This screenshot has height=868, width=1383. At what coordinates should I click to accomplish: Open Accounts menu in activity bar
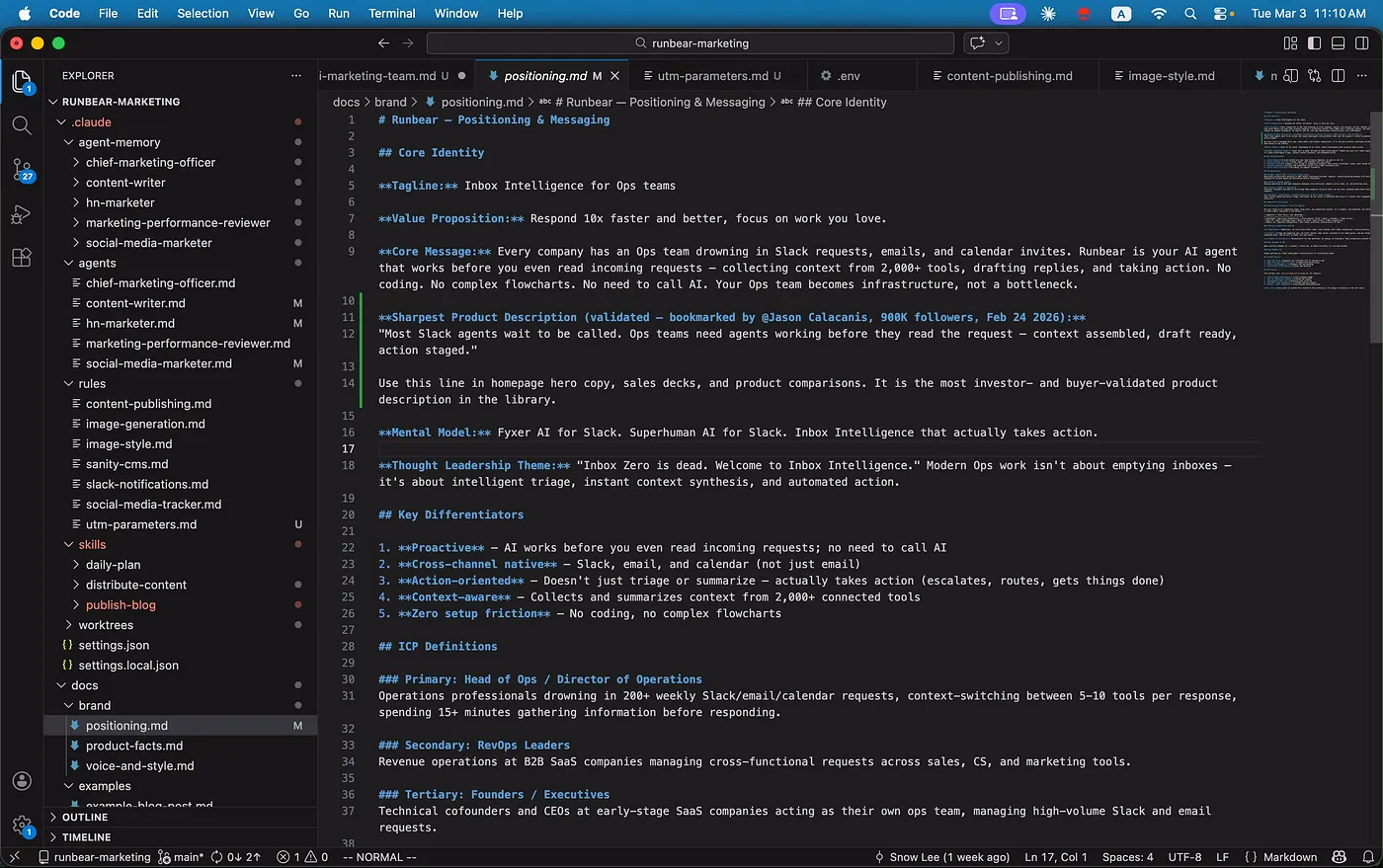22,781
